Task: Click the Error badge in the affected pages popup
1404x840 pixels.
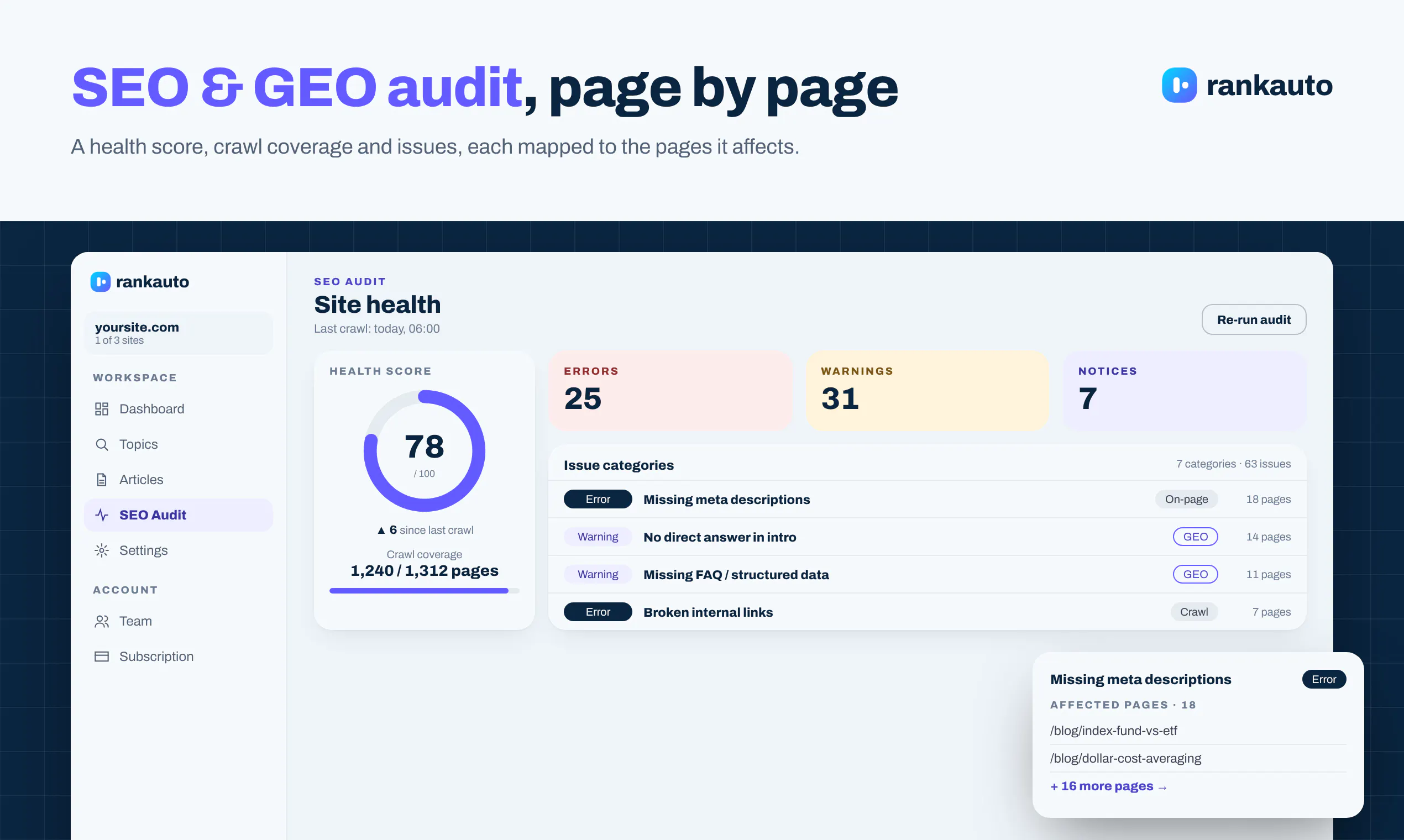Action: point(1324,679)
